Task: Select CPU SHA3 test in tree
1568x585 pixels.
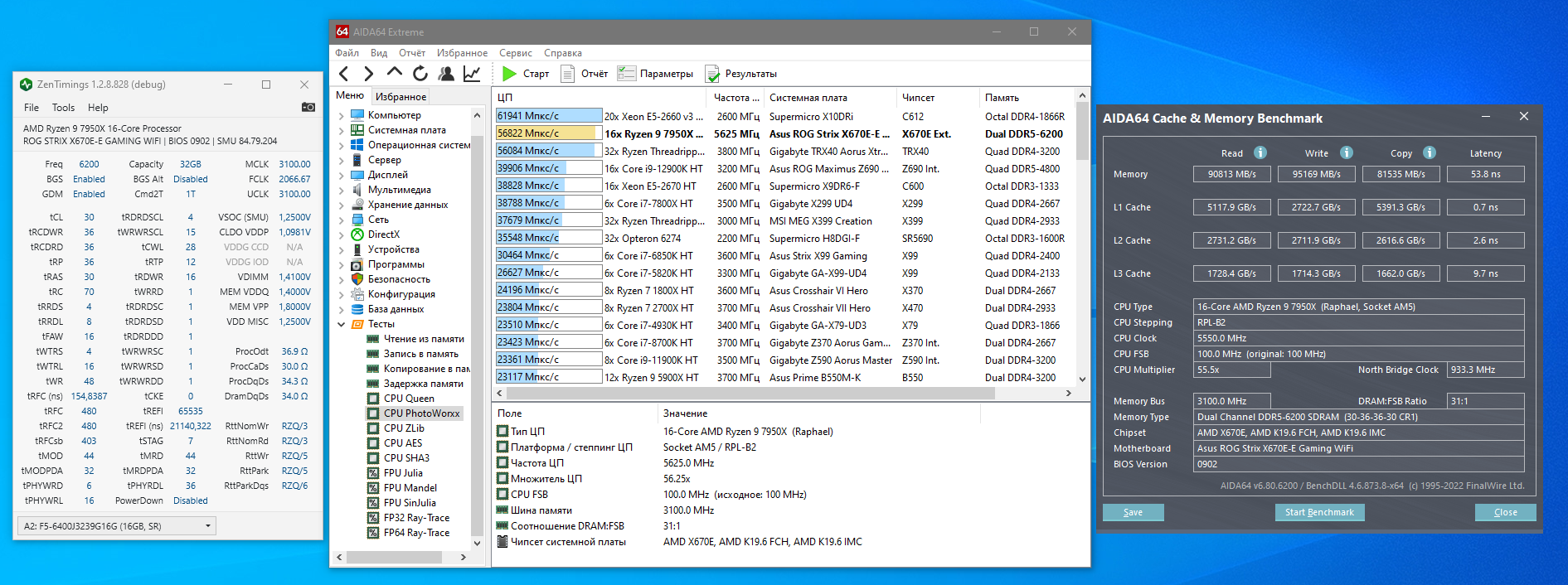Action: pos(406,458)
